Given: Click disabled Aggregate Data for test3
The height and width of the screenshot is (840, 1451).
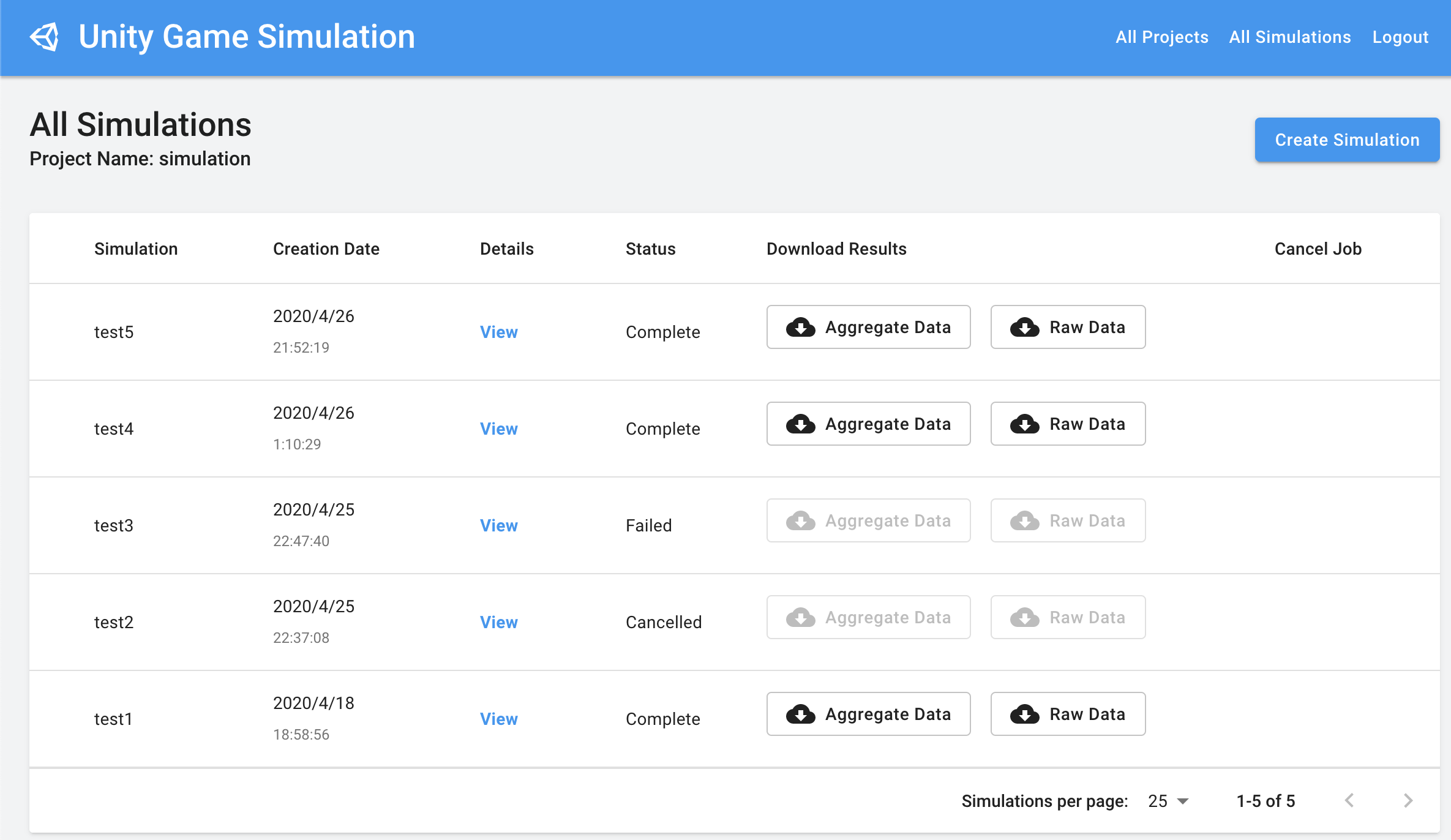Looking at the screenshot, I should (868, 520).
